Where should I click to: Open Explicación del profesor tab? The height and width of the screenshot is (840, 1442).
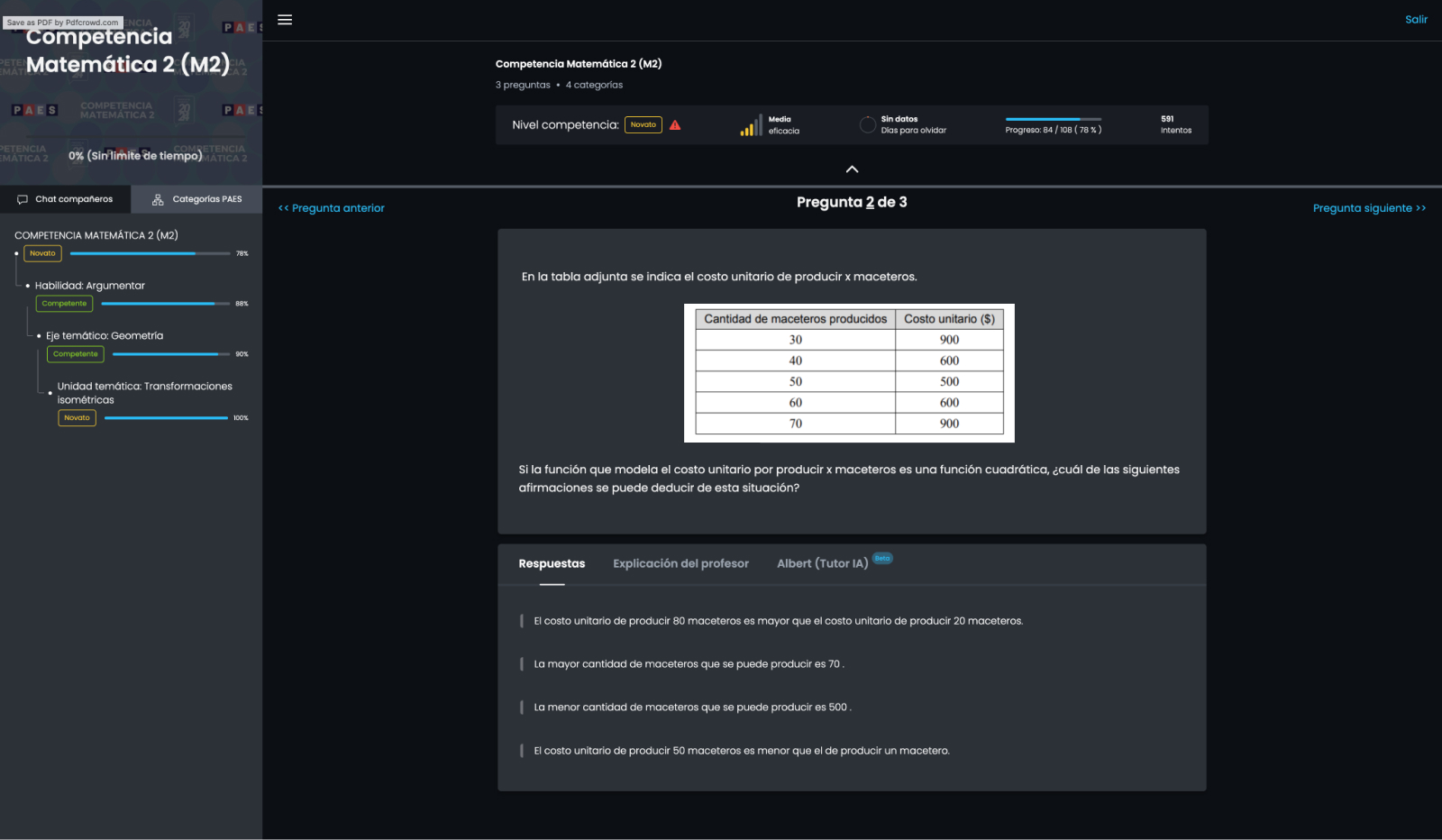[x=680, y=564]
